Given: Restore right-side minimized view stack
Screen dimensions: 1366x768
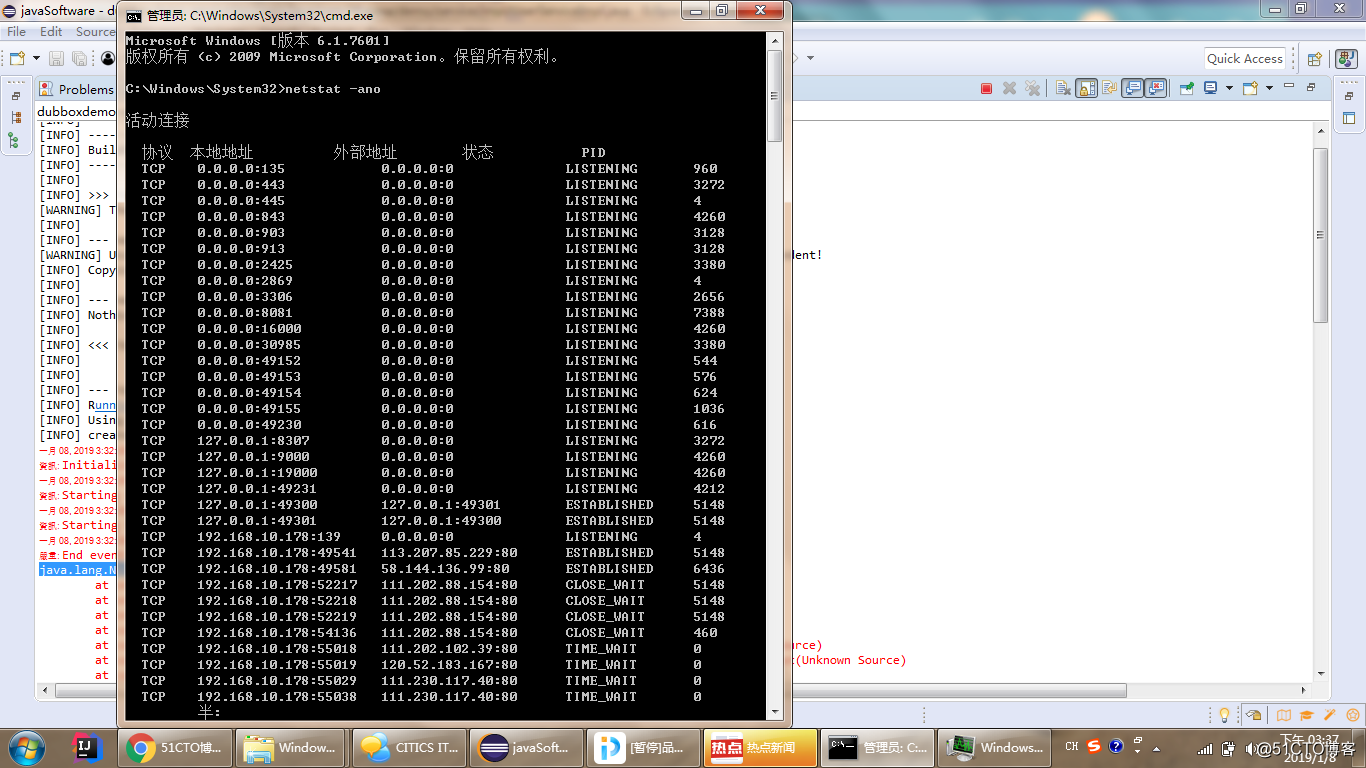Looking at the screenshot, I should pyautogui.click(x=1349, y=96).
